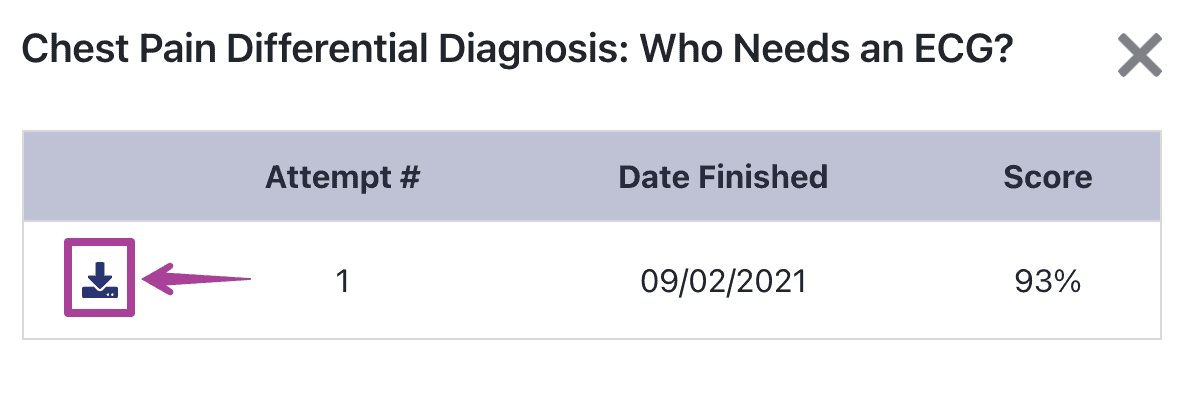Click "Who Needs an ECG?" text

click(825, 51)
